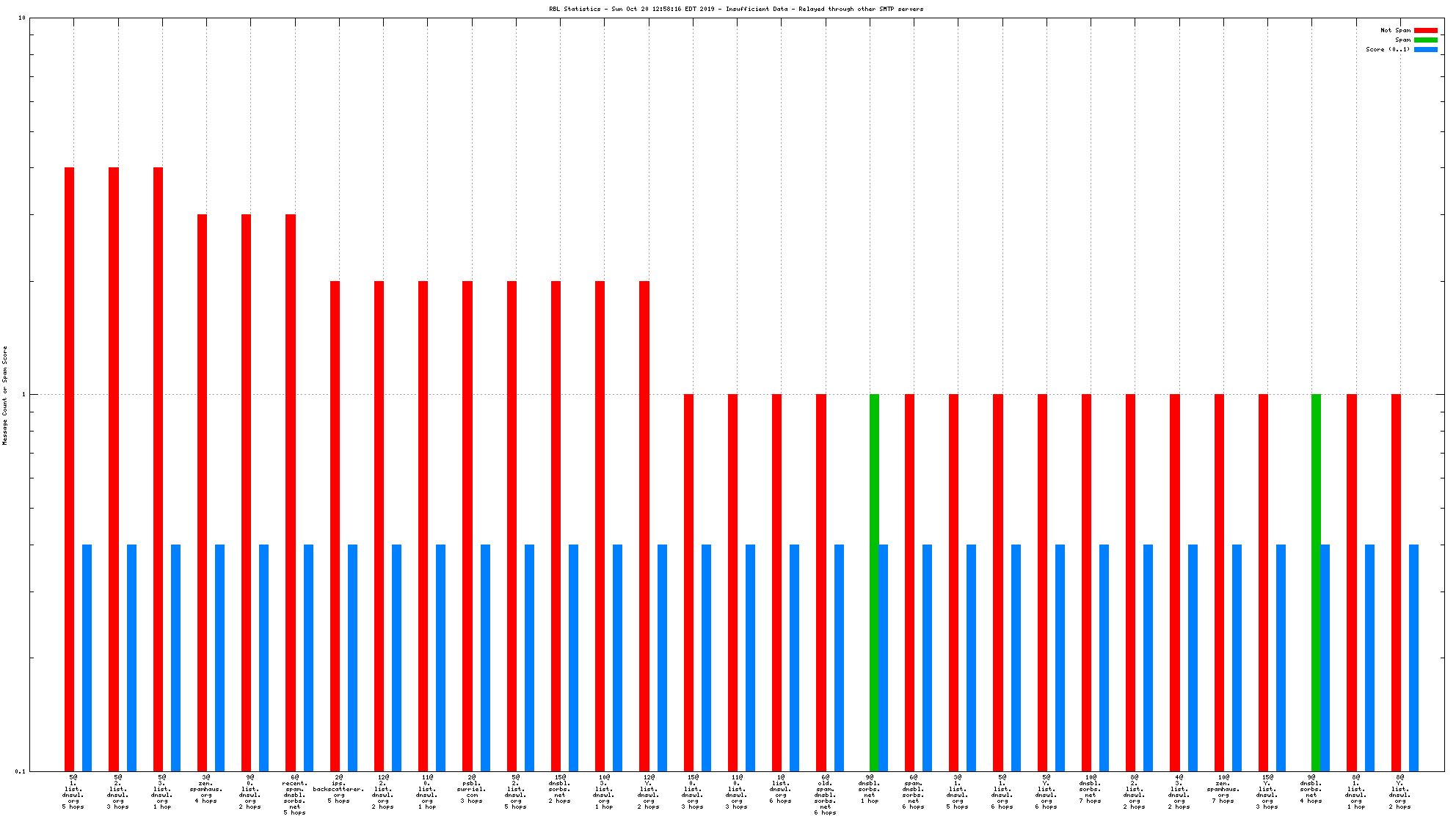Click the red bar for zen.spamhaus.org 4 hops
The height and width of the screenshot is (819, 1456).
[x=202, y=492]
